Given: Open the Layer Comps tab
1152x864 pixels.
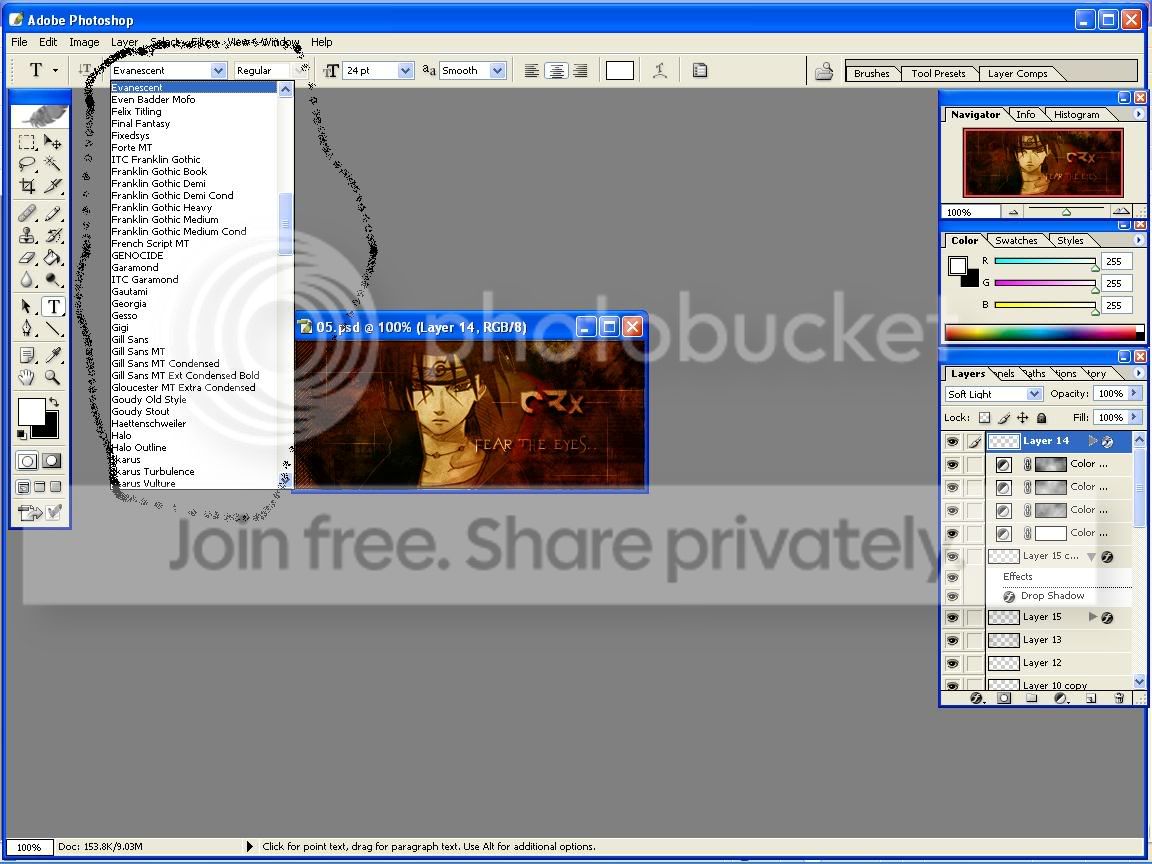Looking at the screenshot, I should [1017, 73].
